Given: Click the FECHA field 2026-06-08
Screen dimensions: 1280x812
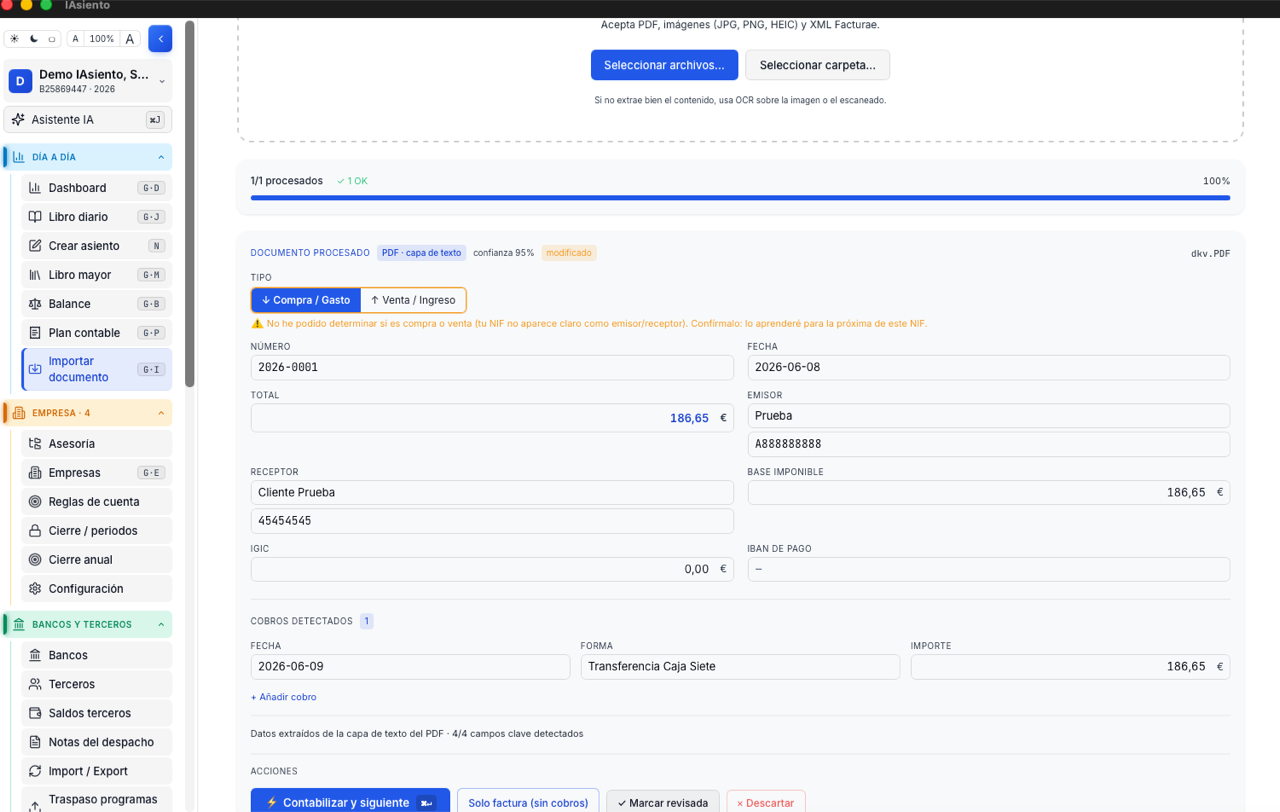Looking at the screenshot, I should (x=988, y=367).
